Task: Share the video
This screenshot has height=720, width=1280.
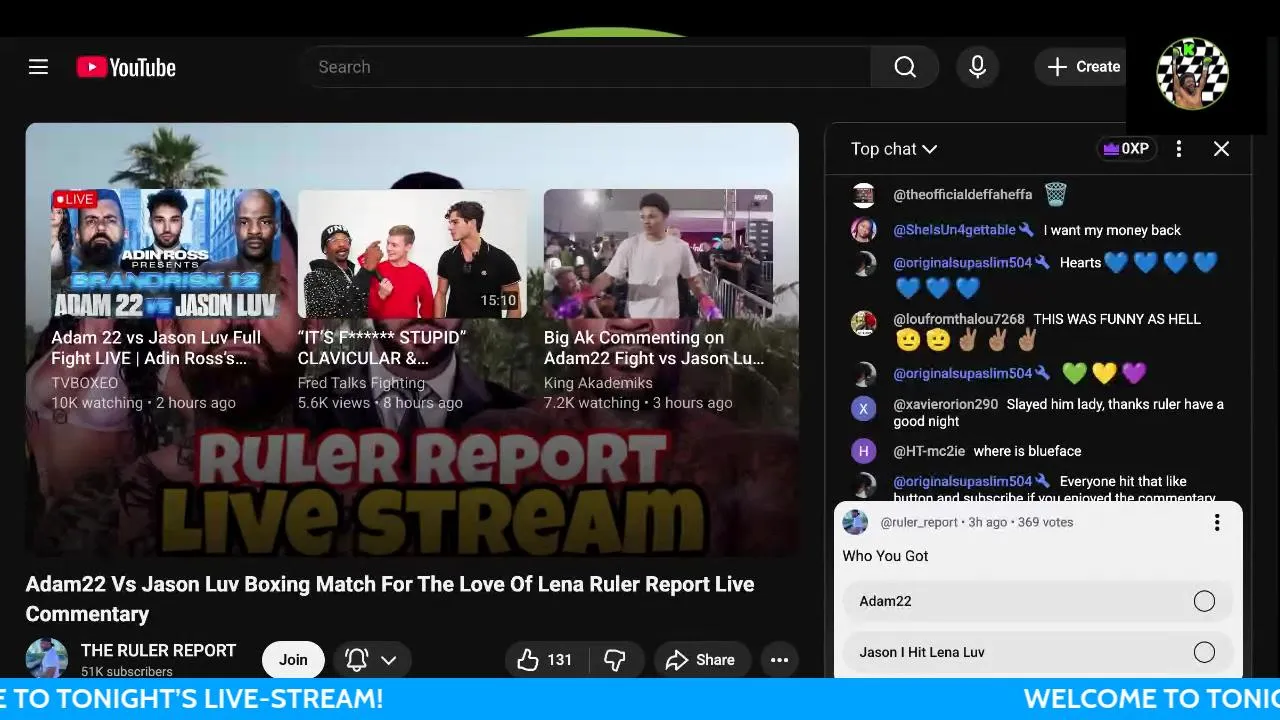Action: pyautogui.click(x=700, y=659)
